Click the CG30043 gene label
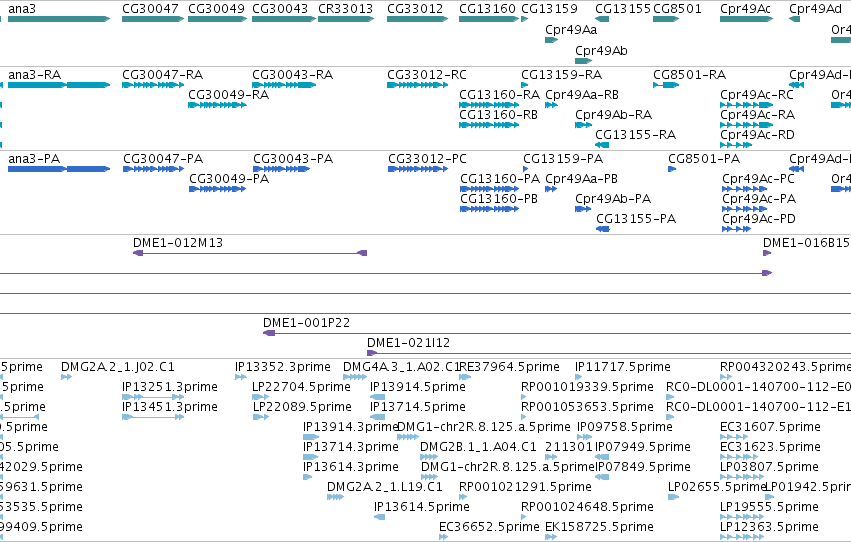Viewport: 851px width, 542px height. (x=280, y=9)
